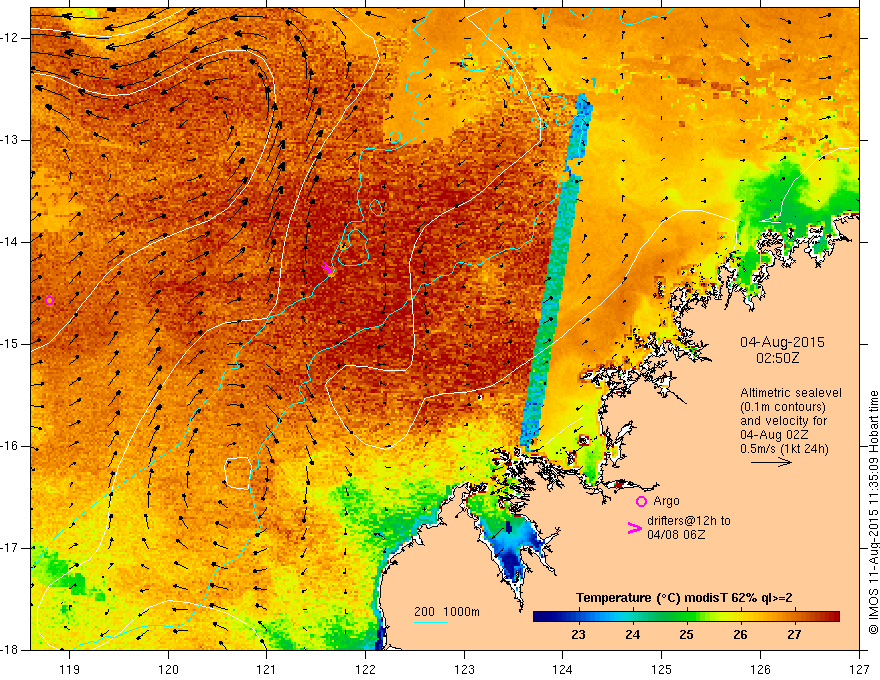Click the 'Argo' legend label

[x=666, y=501]
